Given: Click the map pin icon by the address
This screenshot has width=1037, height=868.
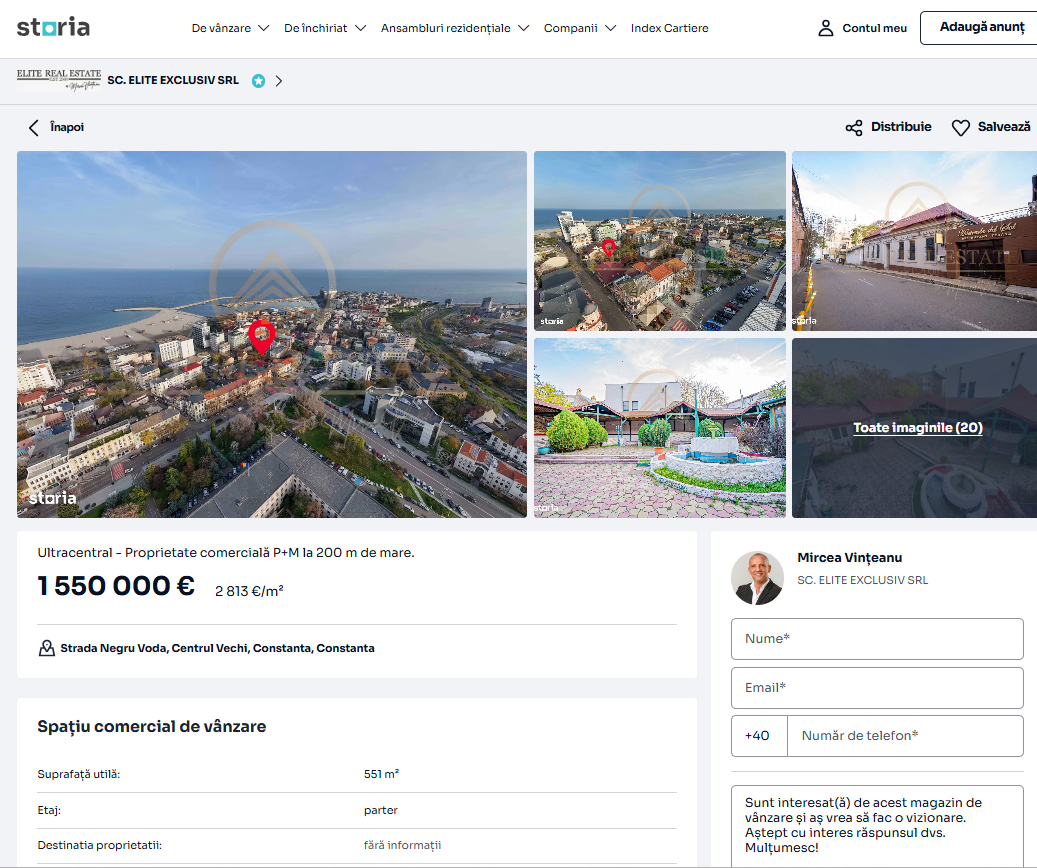Looking at the screenshot, I should click(x=46, y=648).
